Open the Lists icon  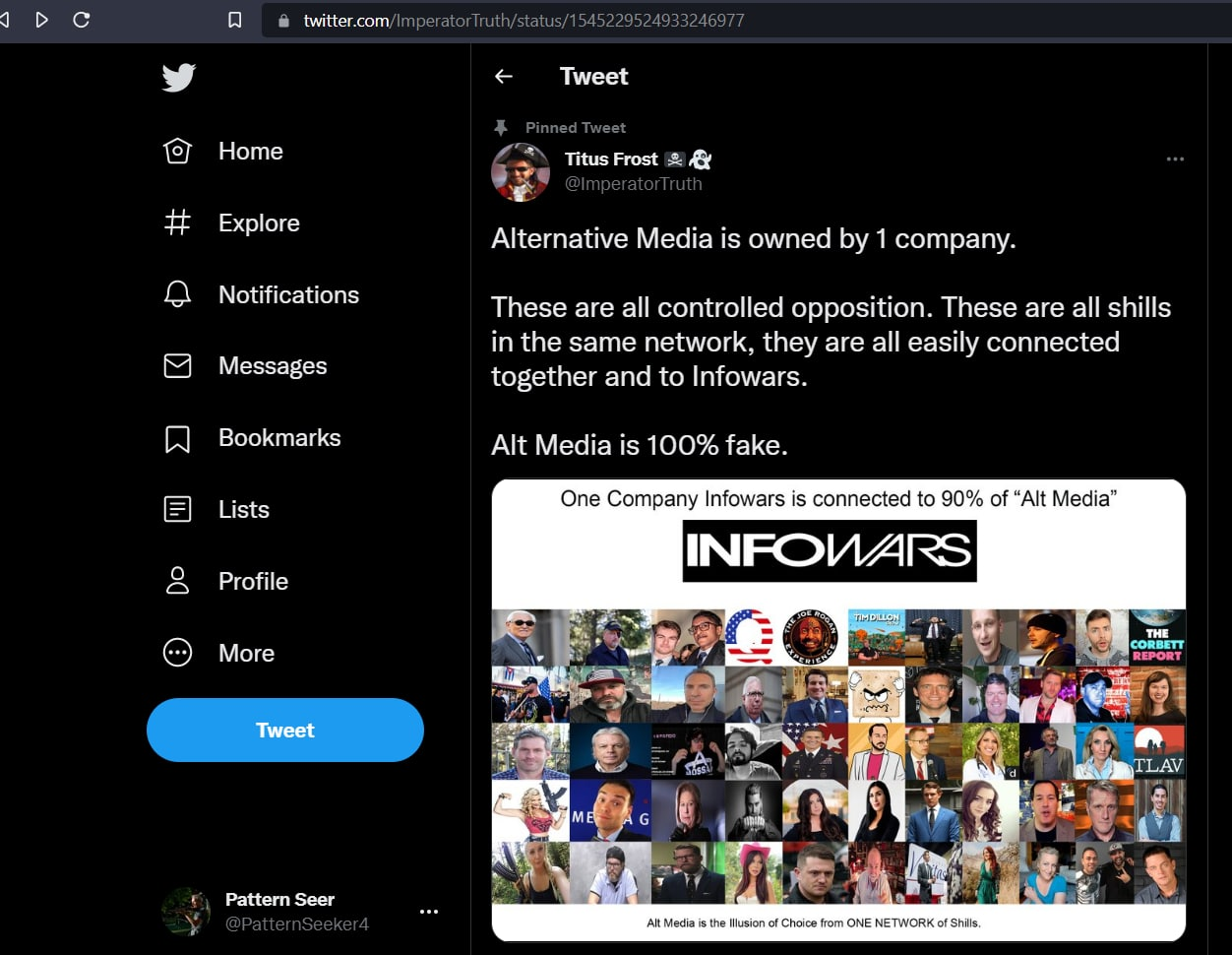click(177, 510)
